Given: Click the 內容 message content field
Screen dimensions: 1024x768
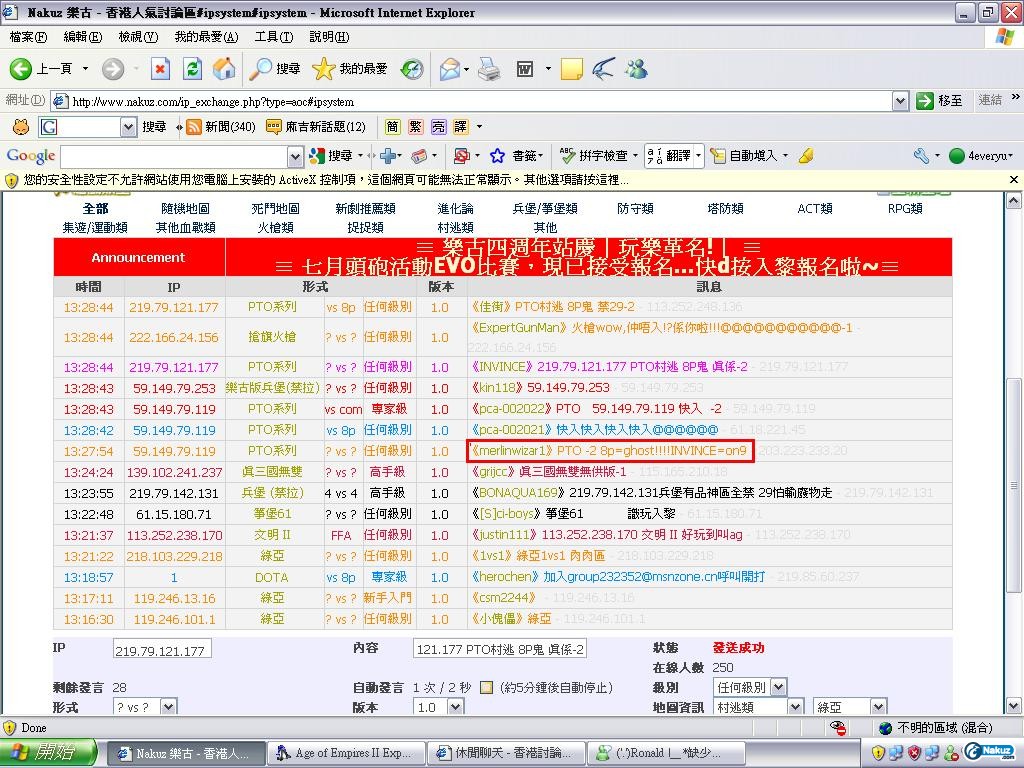Looking at the screenshot, I should pyautogui.click(x=500, y=650).
